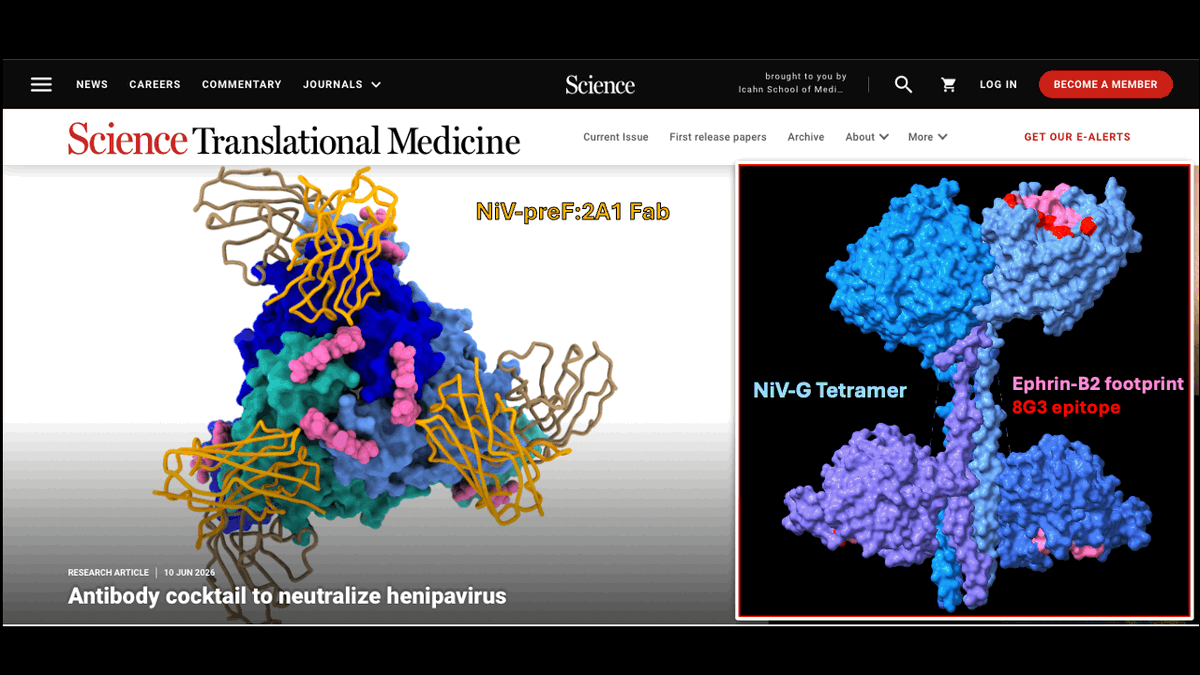Click the Ephrin-B2 footprint label

[x=1098, y=383]
